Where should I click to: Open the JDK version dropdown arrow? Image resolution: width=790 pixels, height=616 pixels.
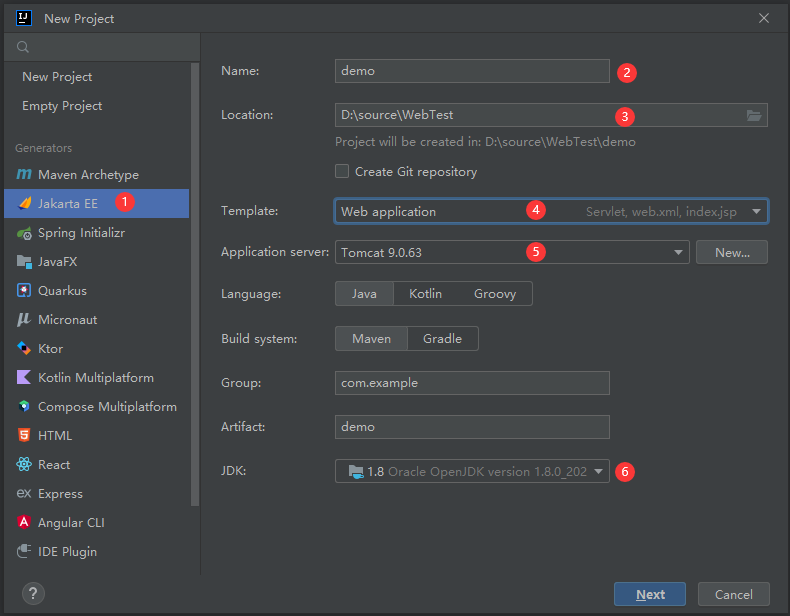(x=599, y=471)
